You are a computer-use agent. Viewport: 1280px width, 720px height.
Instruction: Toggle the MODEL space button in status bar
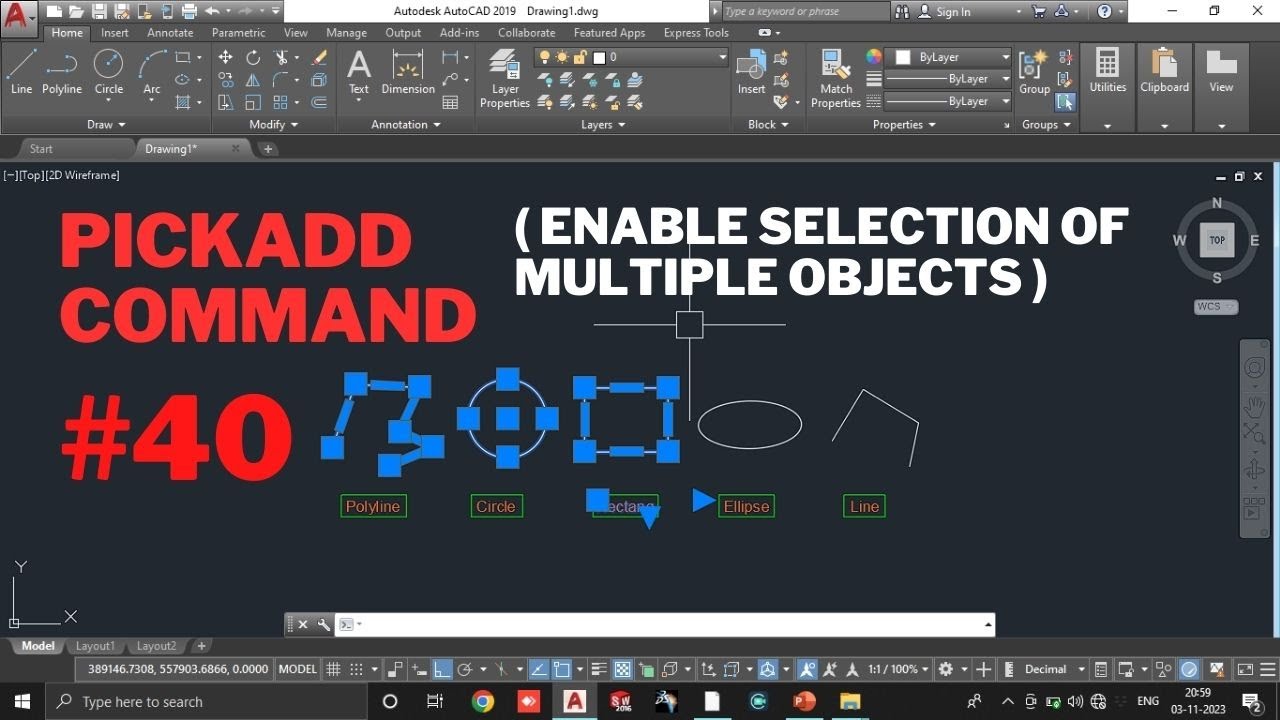pos(297,669)
